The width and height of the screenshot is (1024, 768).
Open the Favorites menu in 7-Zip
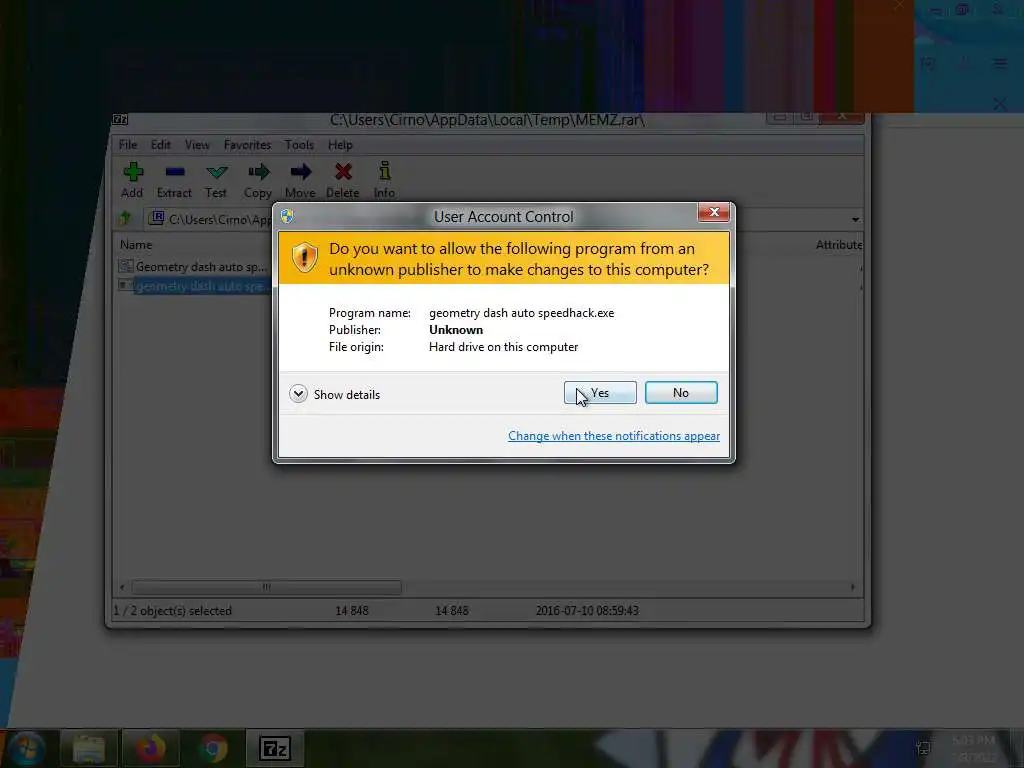[x=247, y=145]
